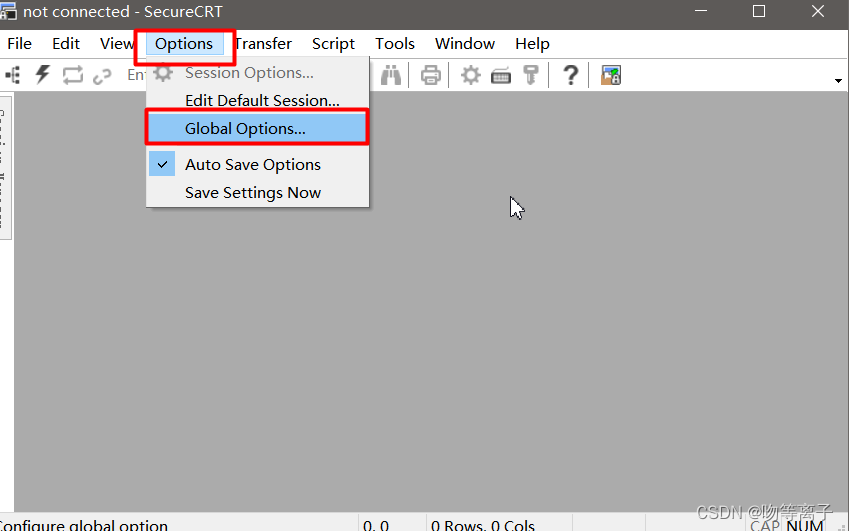The height and width of the screenshot is (531, 849).
Task: Minimize the SecureCRT window
Action: pos(701,11)
